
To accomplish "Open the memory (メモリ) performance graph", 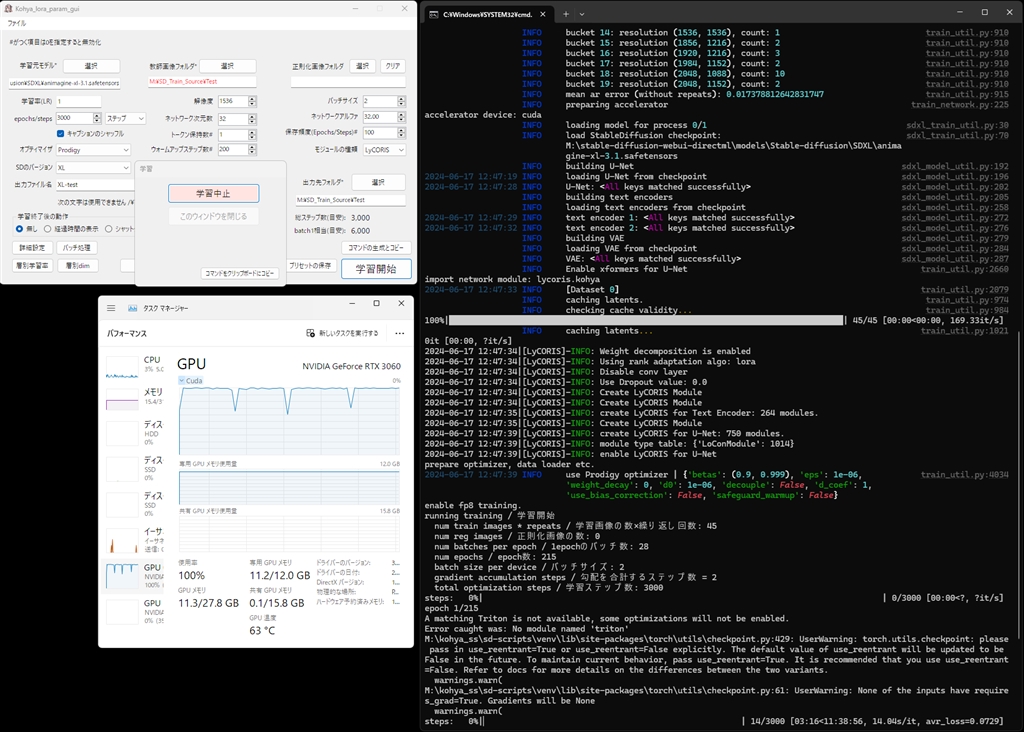I will coord(123,397).
